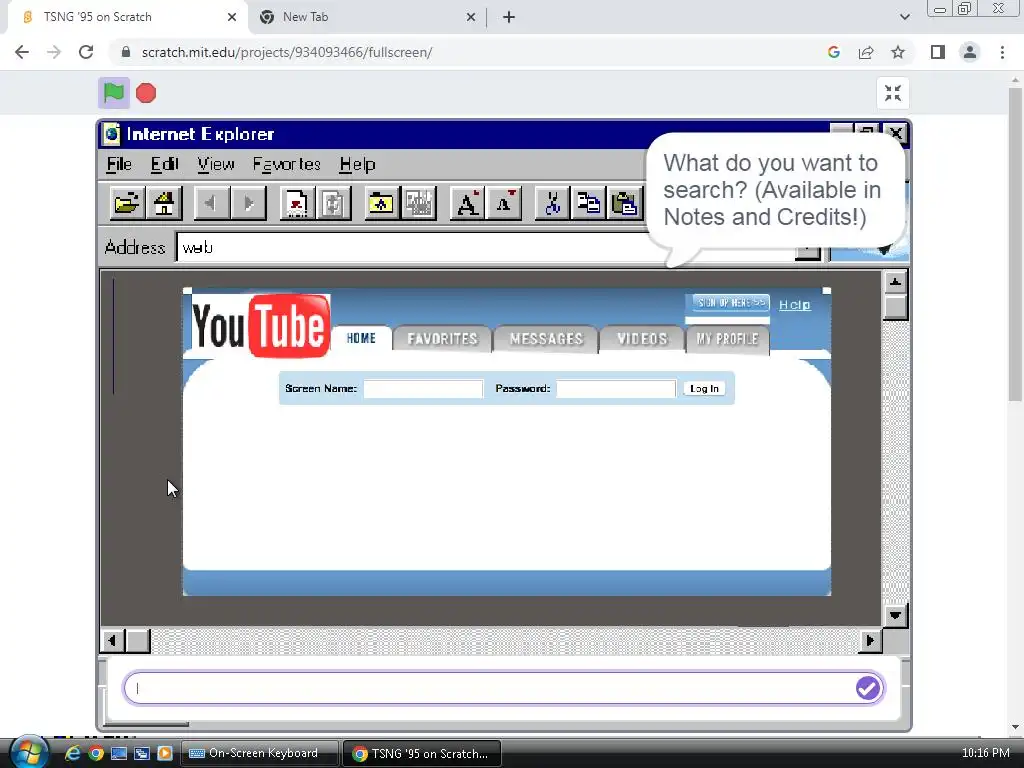Open the YouTube Help link

(x=794, y=305)
